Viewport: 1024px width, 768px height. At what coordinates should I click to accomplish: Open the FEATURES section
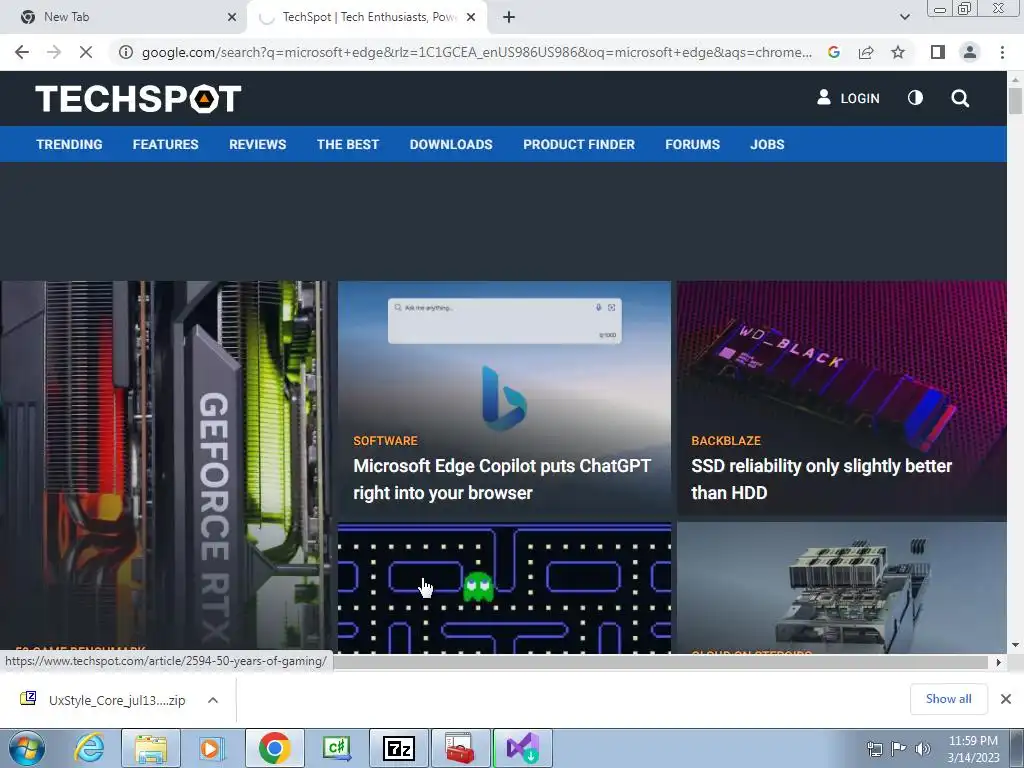tap(165, 144)
